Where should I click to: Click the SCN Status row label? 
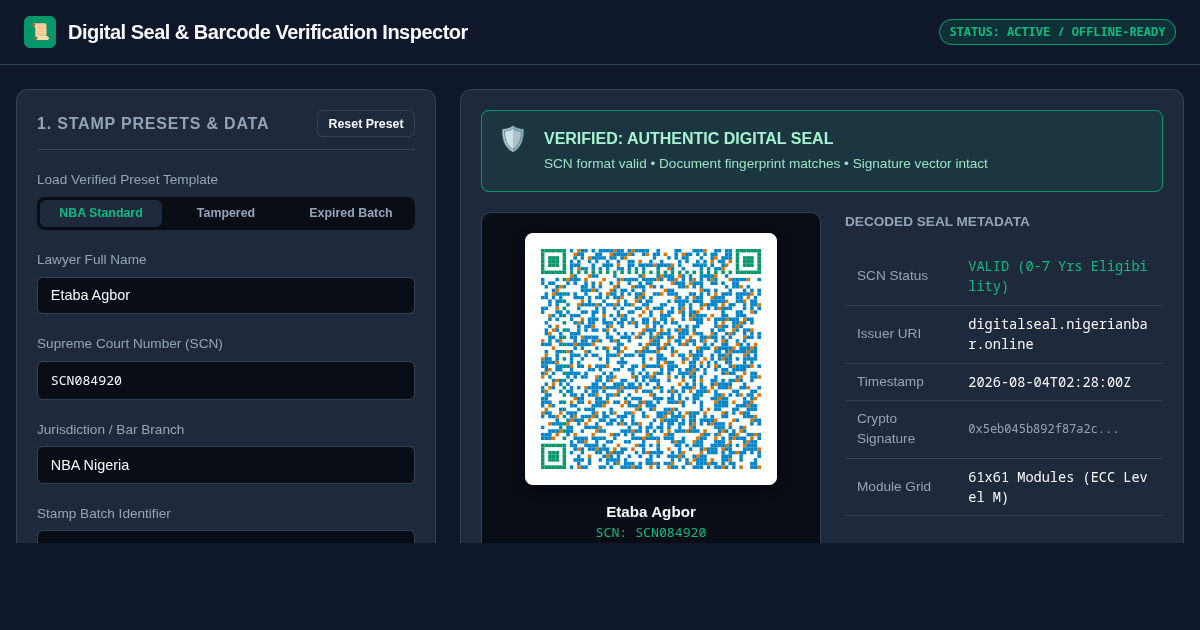(892, 276)
